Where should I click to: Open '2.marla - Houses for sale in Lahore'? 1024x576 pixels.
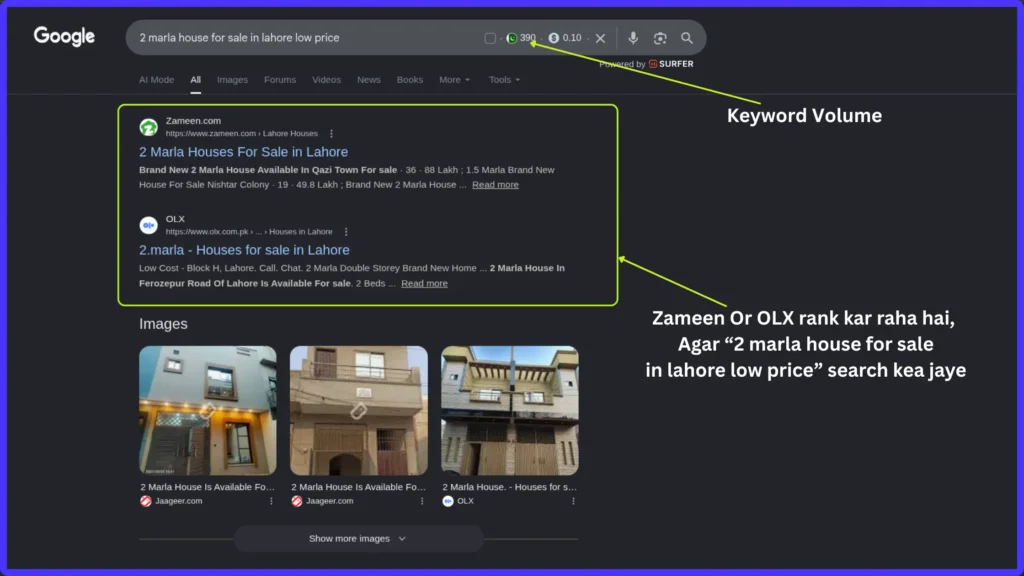coord(244,249)
